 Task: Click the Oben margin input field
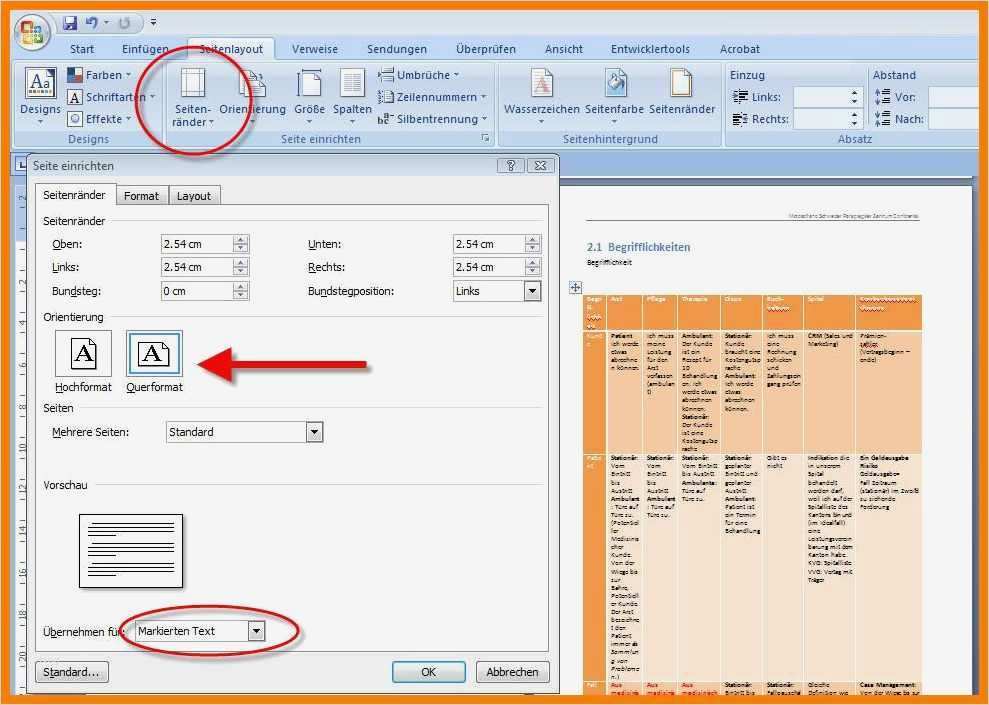click(x=197, y=244)
